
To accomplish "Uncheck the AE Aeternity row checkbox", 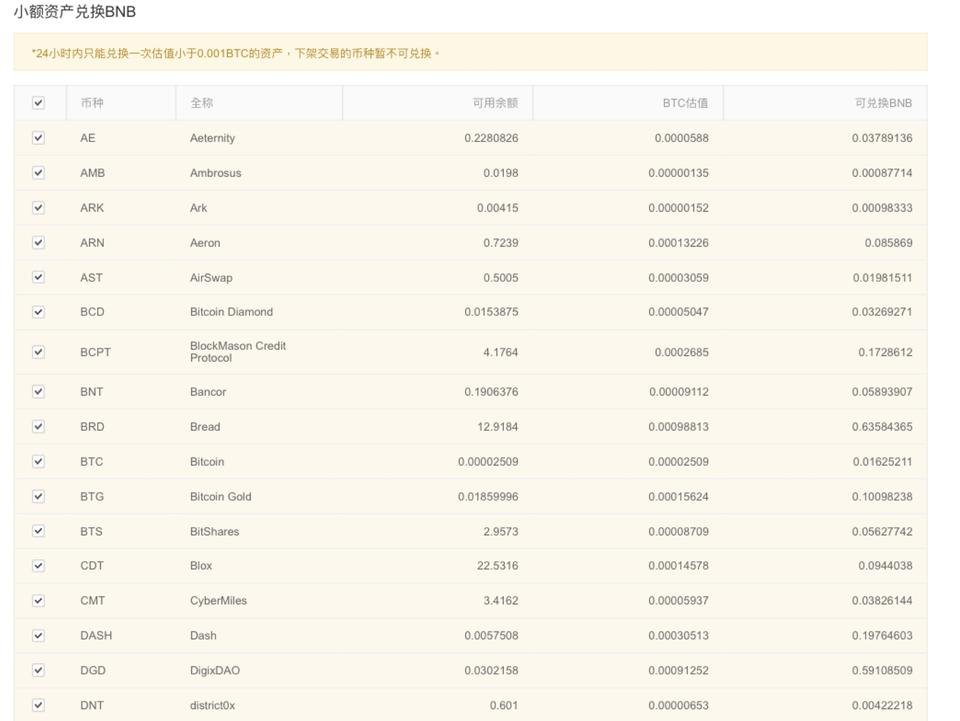I will (x=39, y=138).
